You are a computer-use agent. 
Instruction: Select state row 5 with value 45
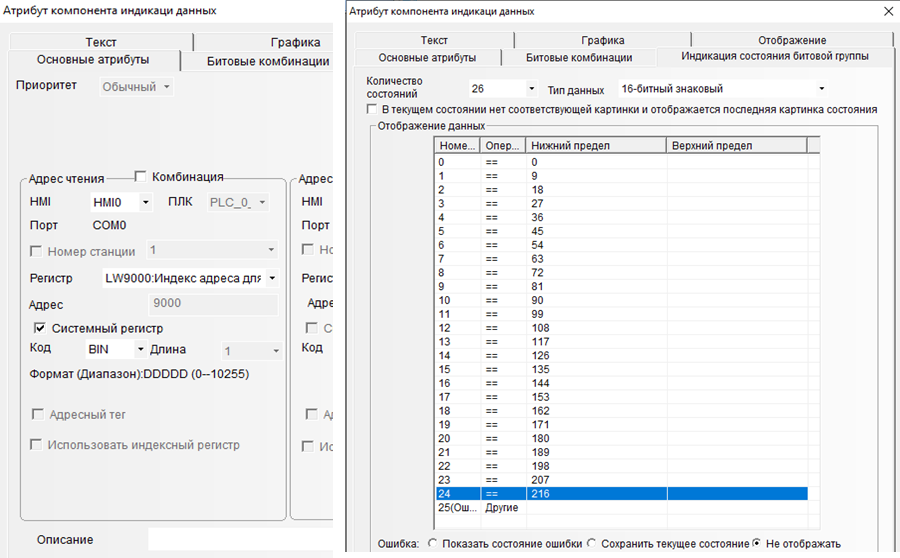pyautogui.click(x=622, y=231)
